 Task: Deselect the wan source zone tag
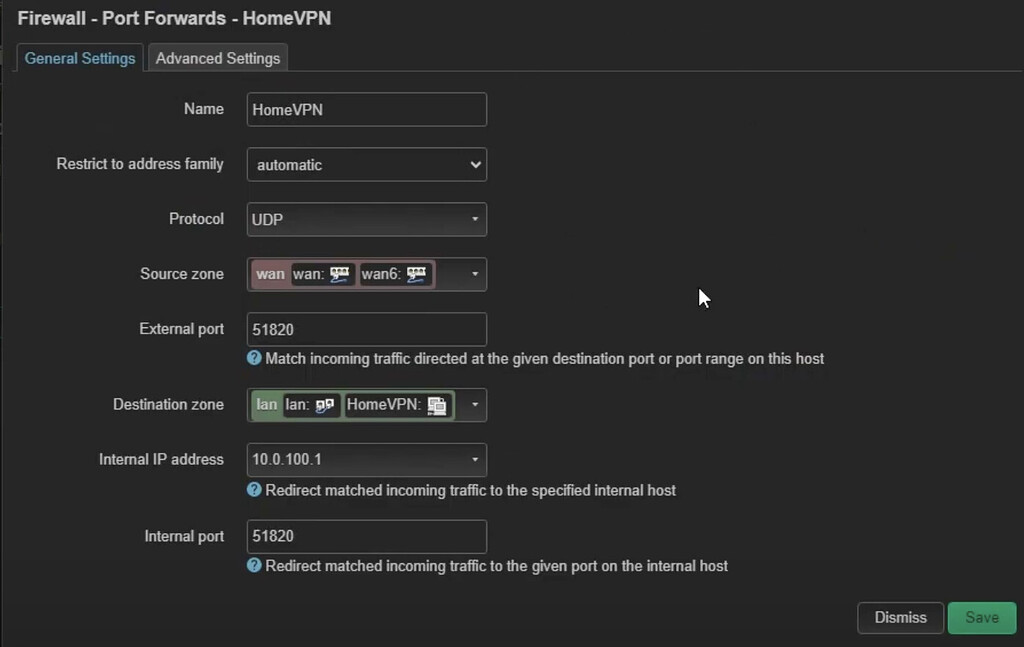click(269, 273)
